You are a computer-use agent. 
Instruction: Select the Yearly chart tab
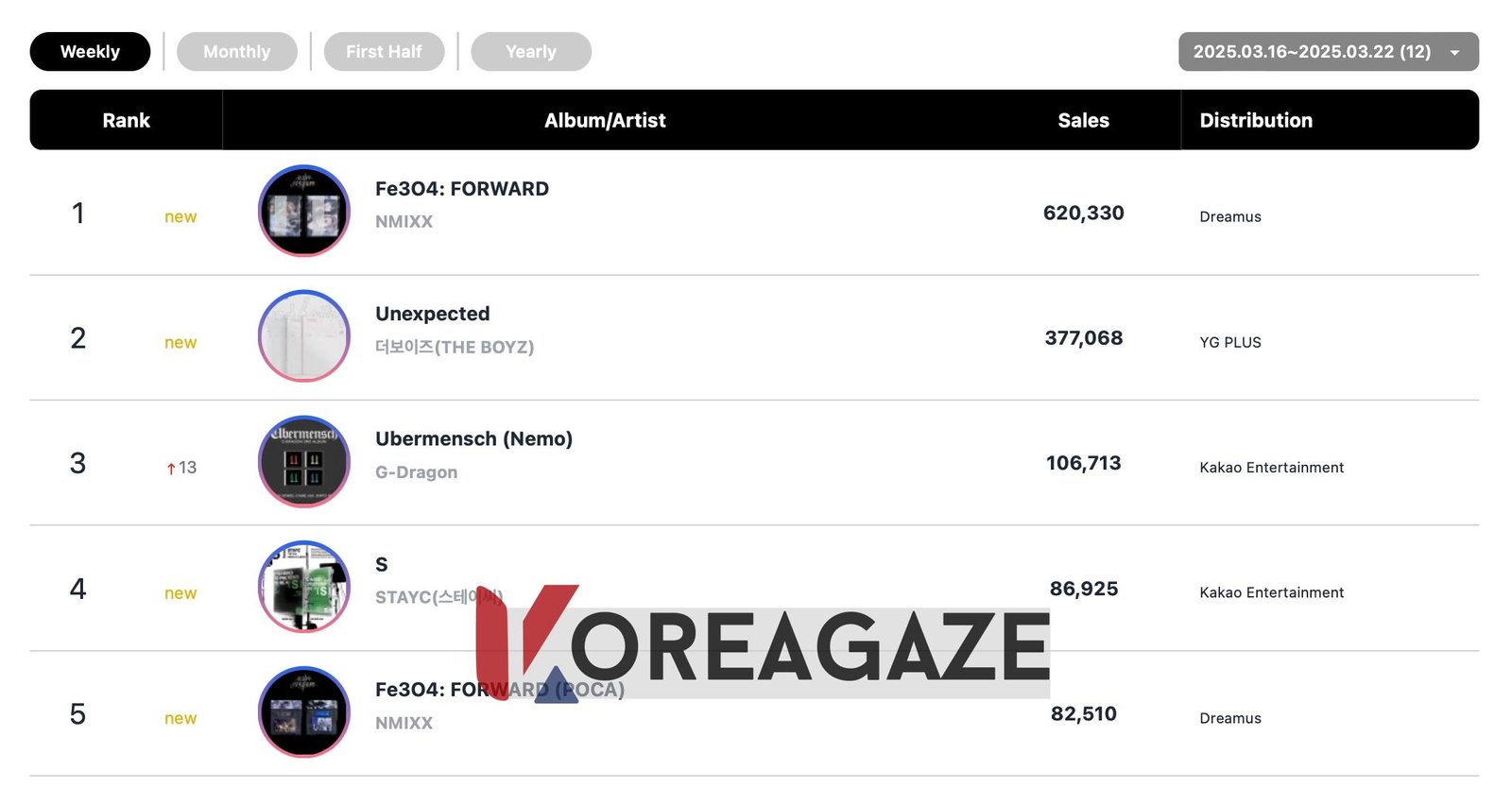[x=531, y=52]
